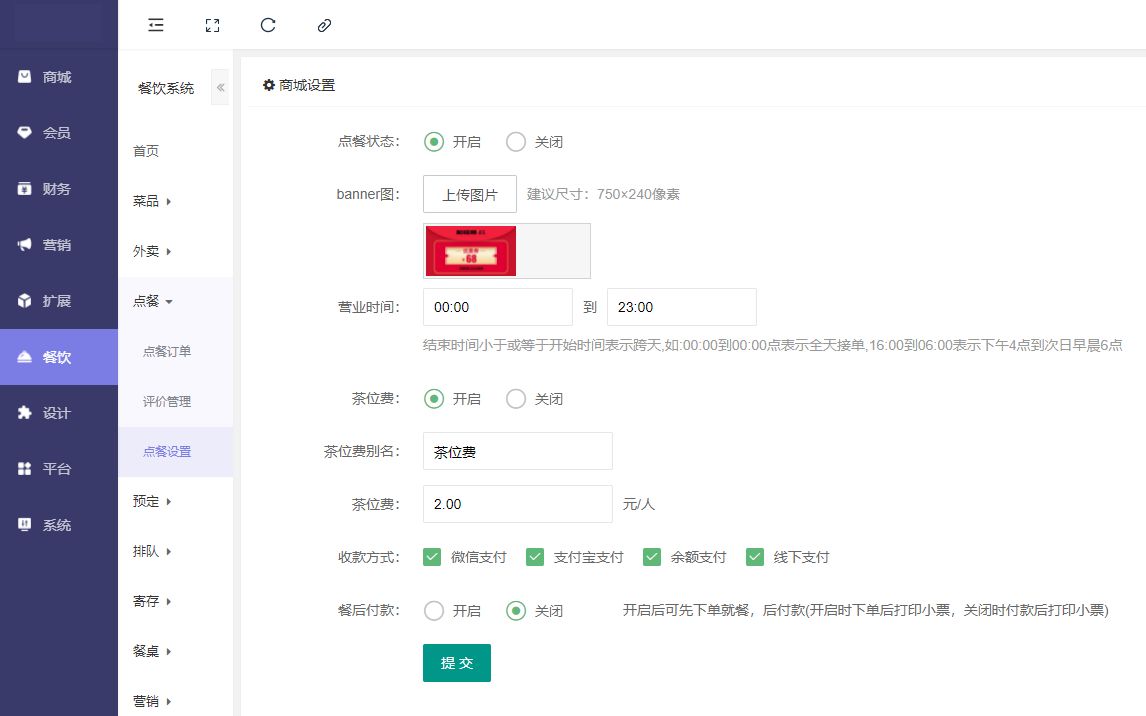This screenshot has height=716, width=1146.
Task: Click the 提交 submit button
Action: [x=457, y=663]
